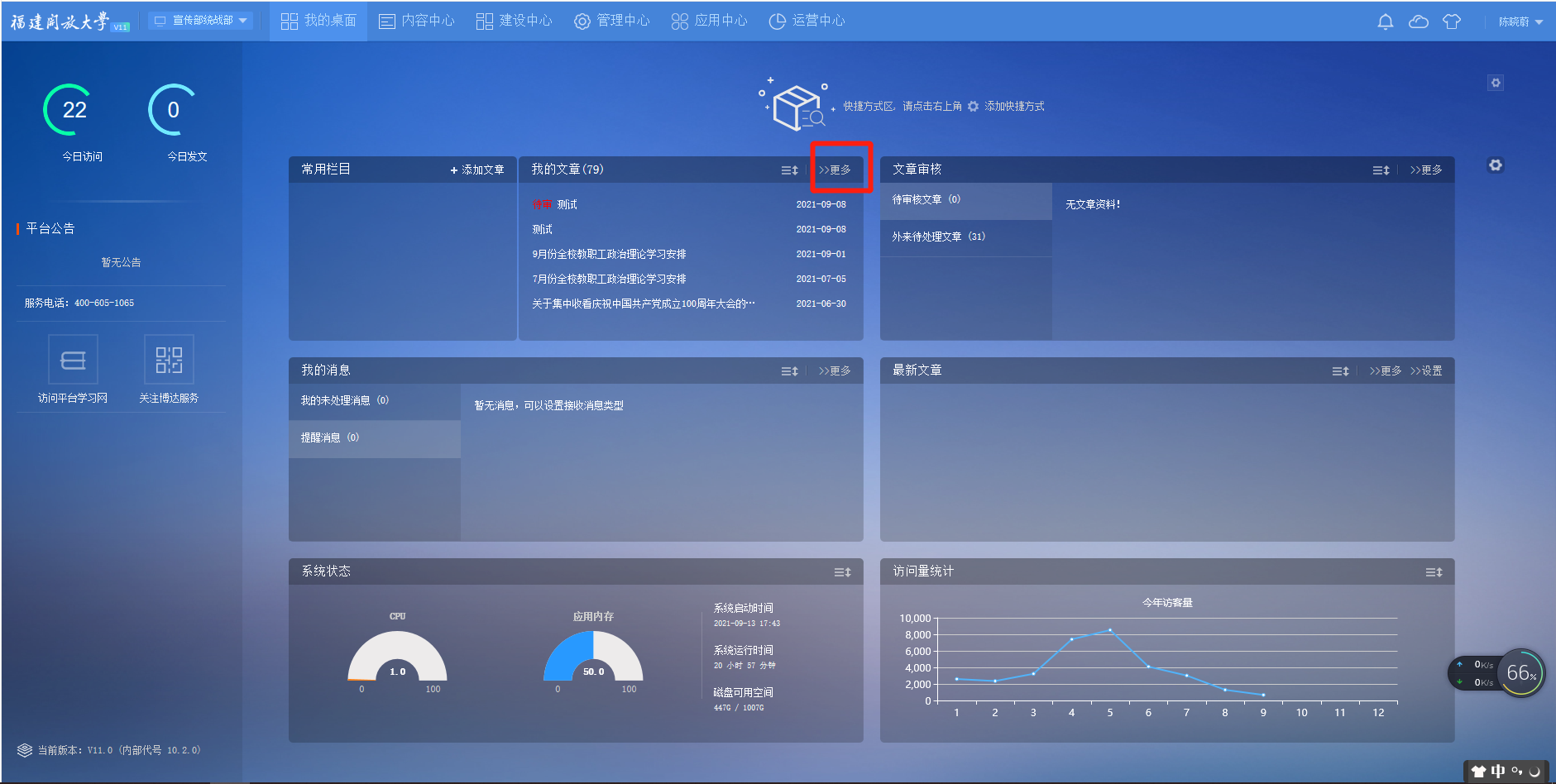Open article 9月份全校教职工政治理论学习安排

[x=609, y=254]
